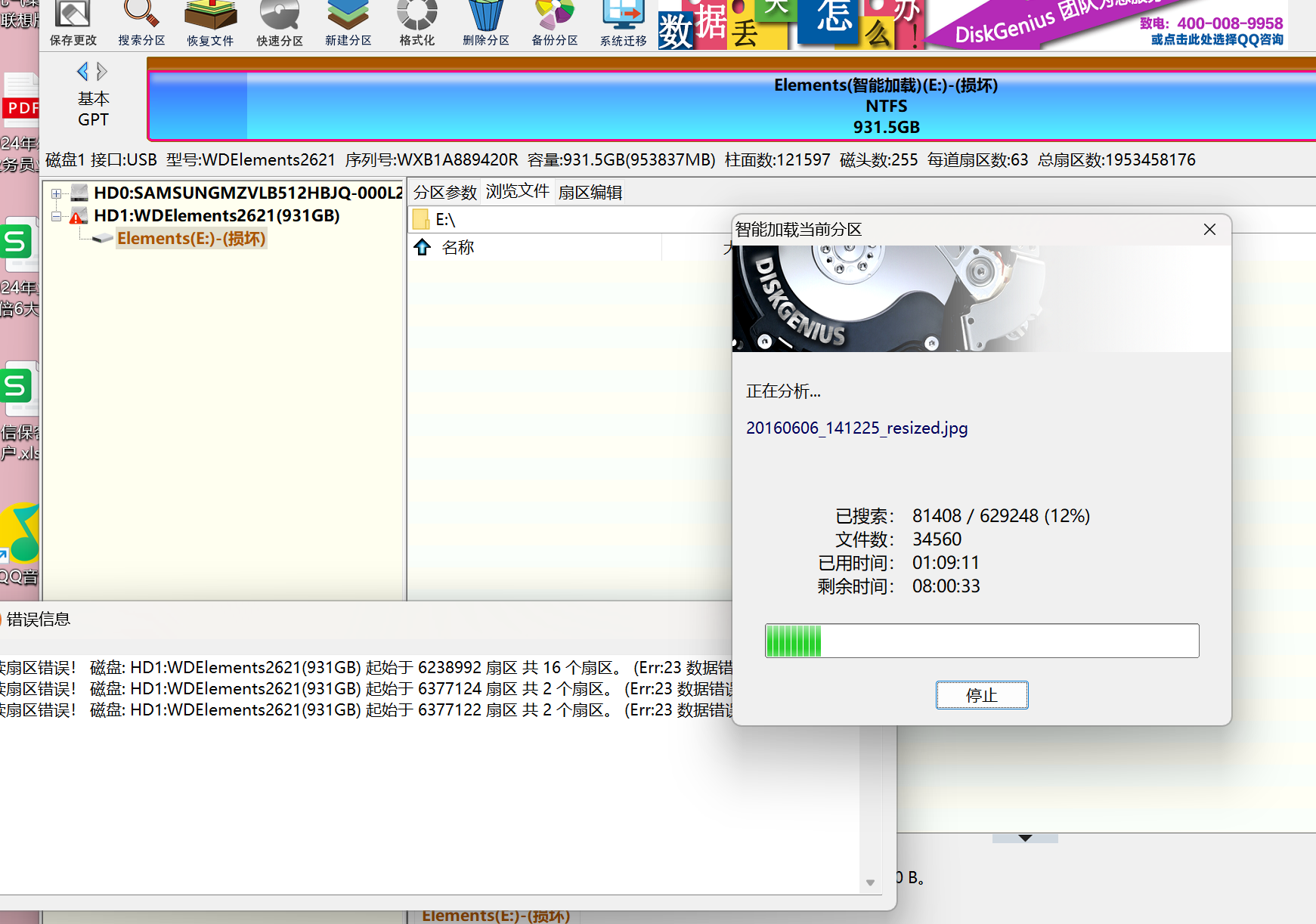Viewport: 1316px width, 924px height.
Task: Switch to Sector Editor (扇区编辑) tab
Action: [590, 193]
